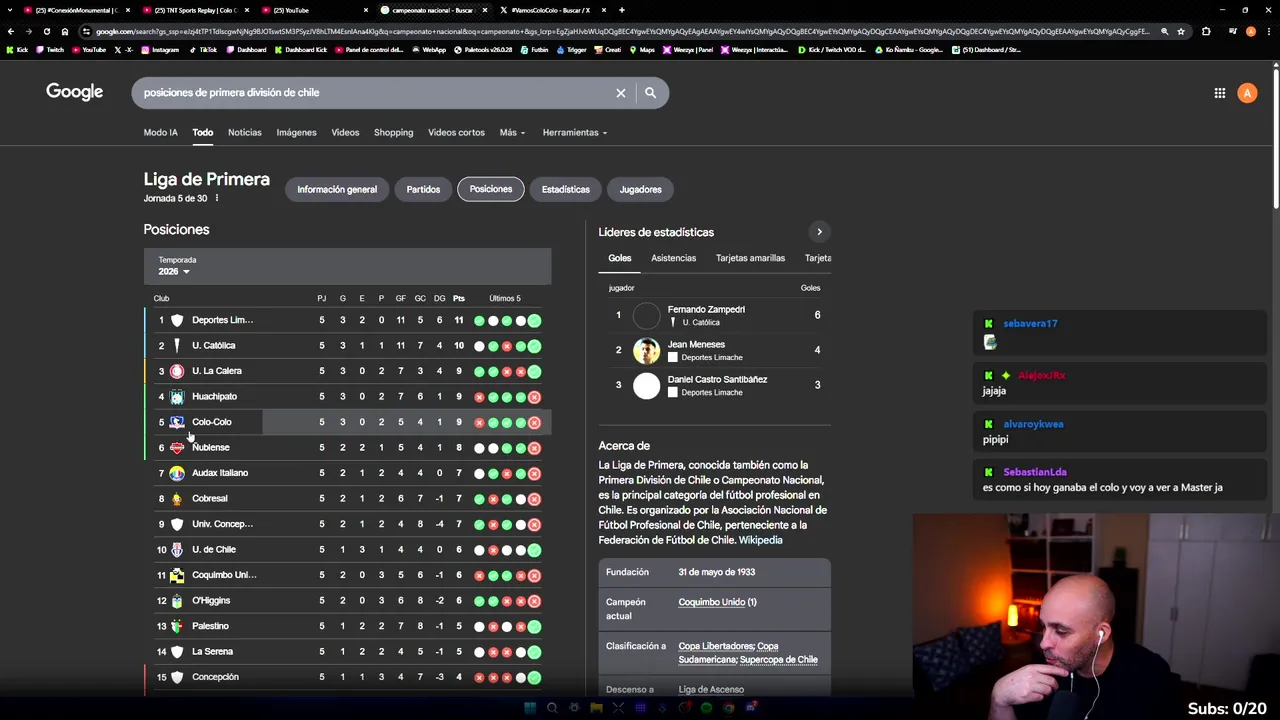Switch to the TNT Sports Replay browser tab

point(195,10)
